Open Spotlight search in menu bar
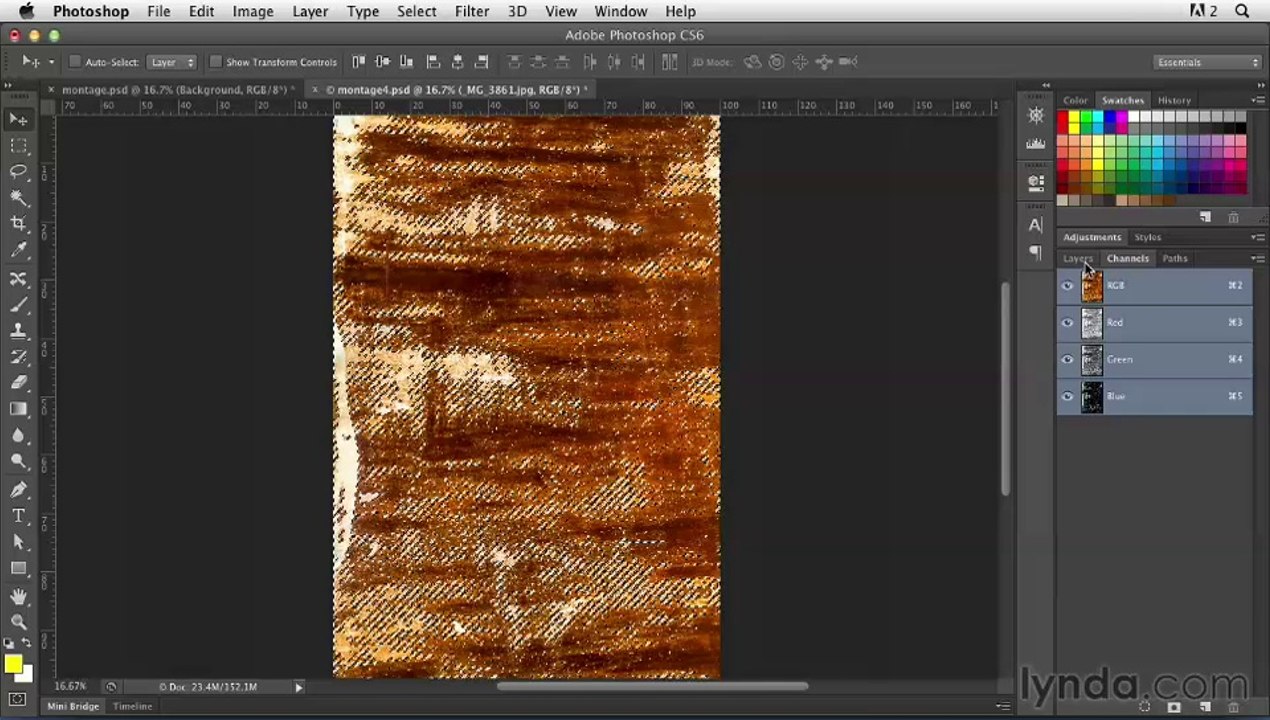1270x720 pixels. (1243, 11)
